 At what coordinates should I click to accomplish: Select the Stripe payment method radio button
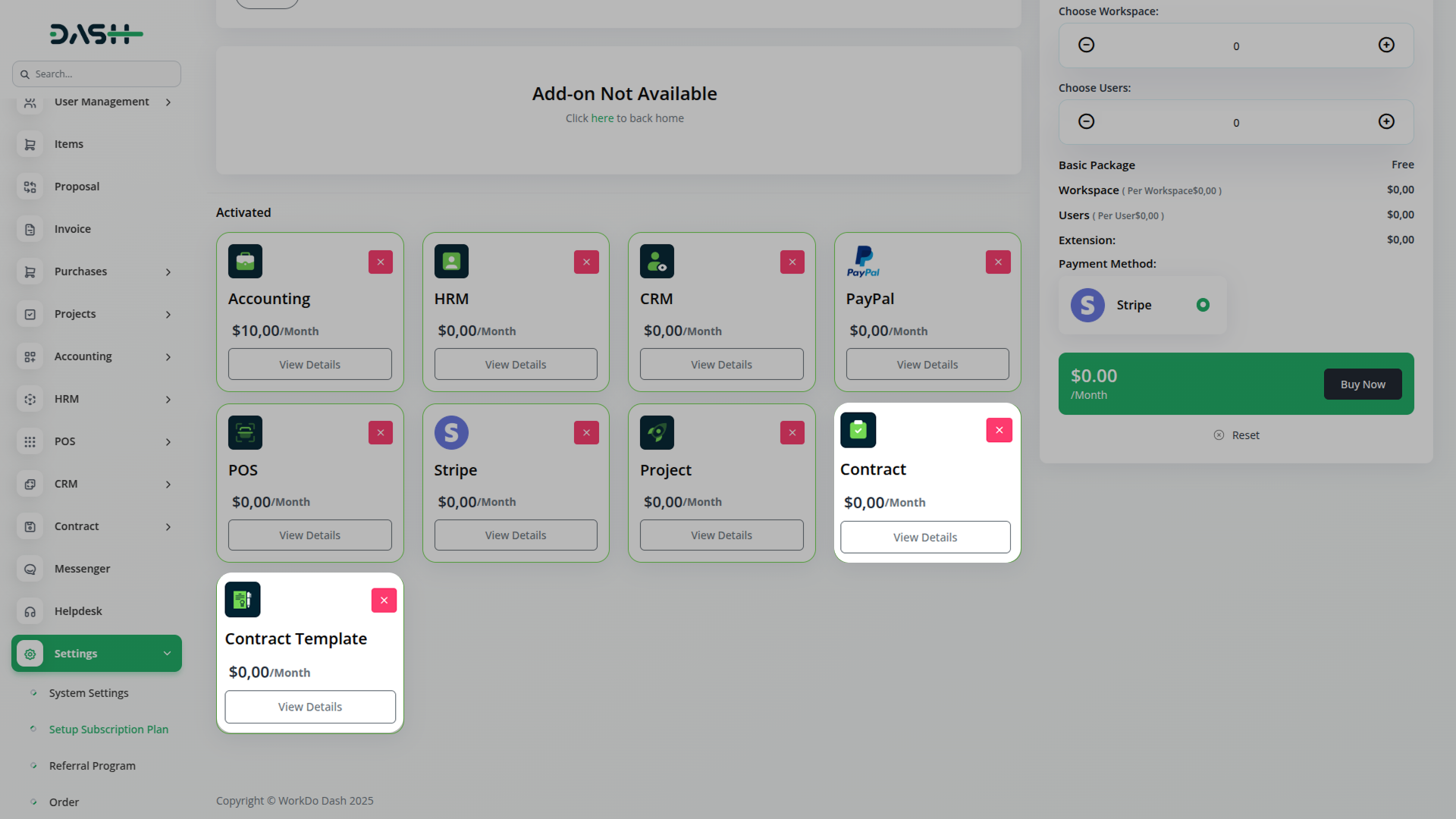(x=1203, y=305)
